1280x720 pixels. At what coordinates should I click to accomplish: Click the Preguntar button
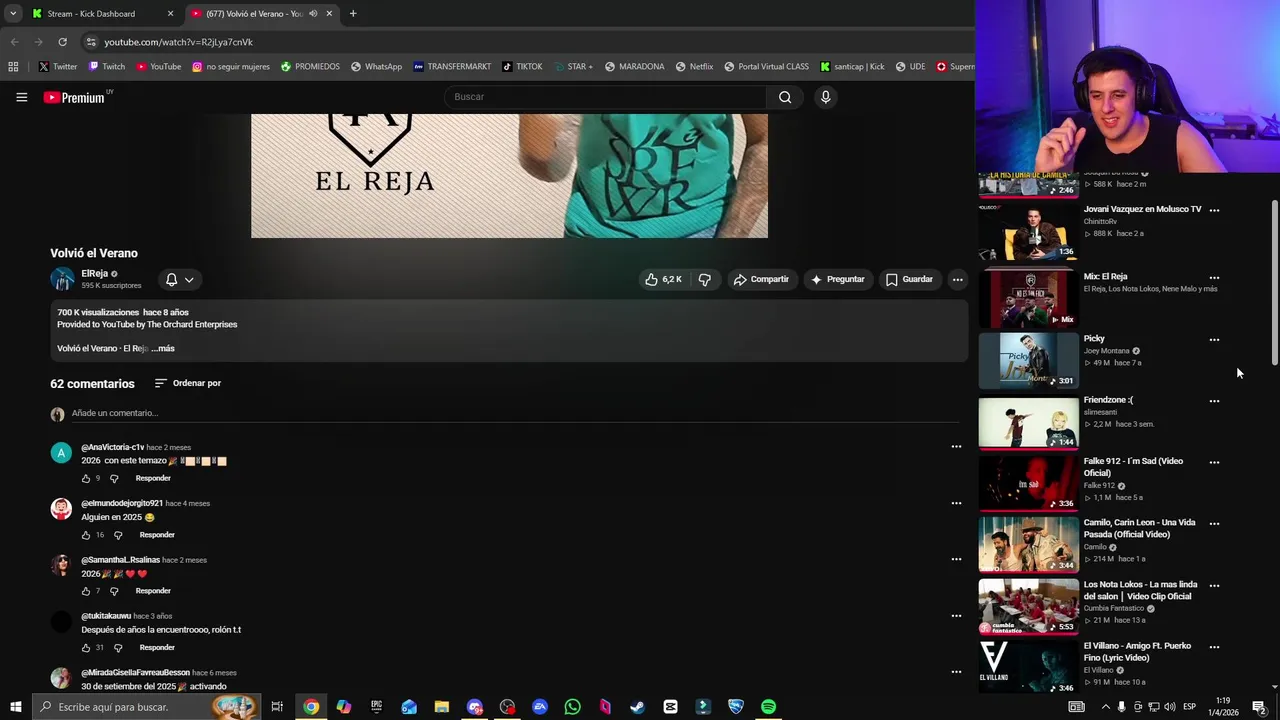(x=837, y=280)
